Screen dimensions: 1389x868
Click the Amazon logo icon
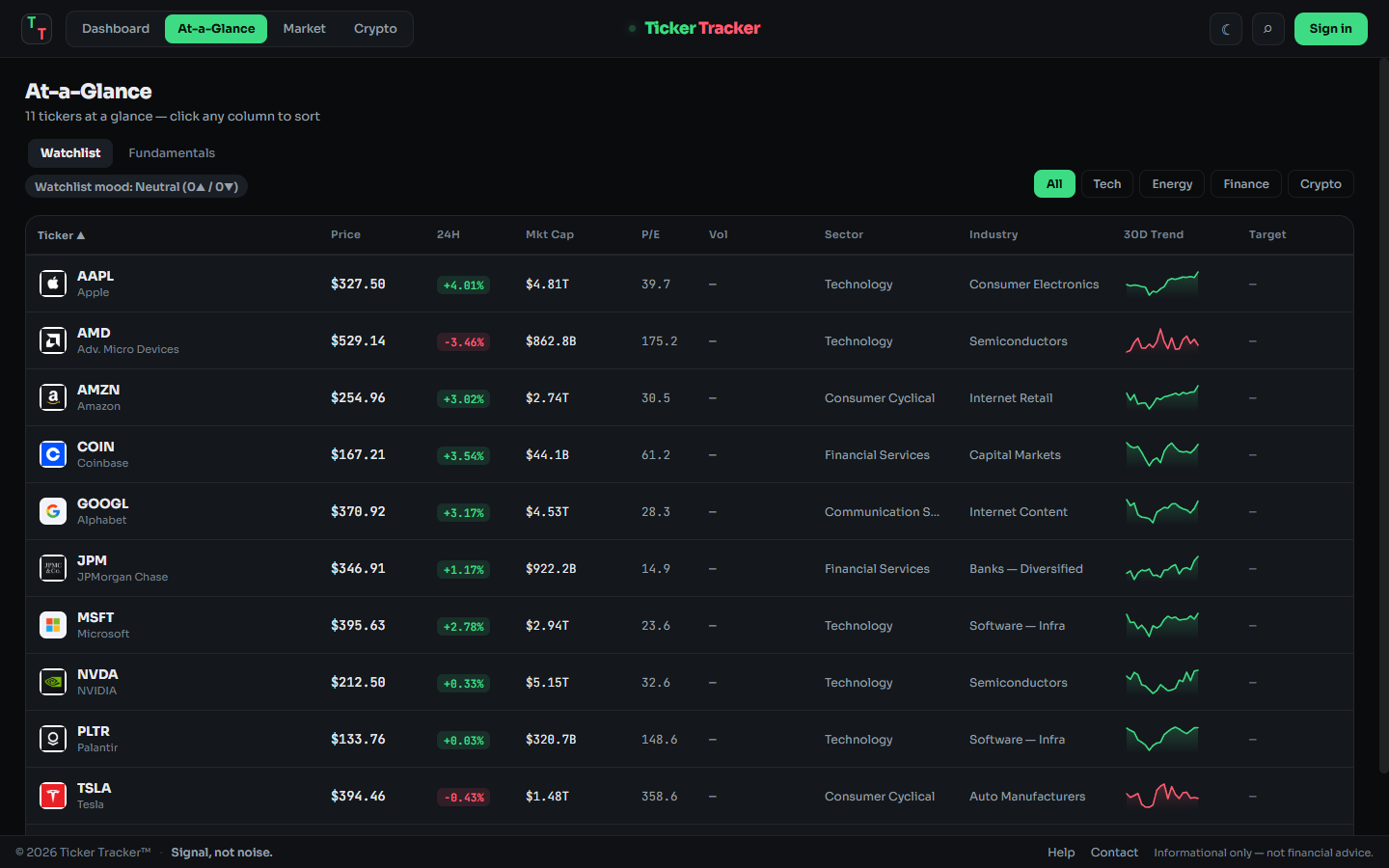(53, 397)
